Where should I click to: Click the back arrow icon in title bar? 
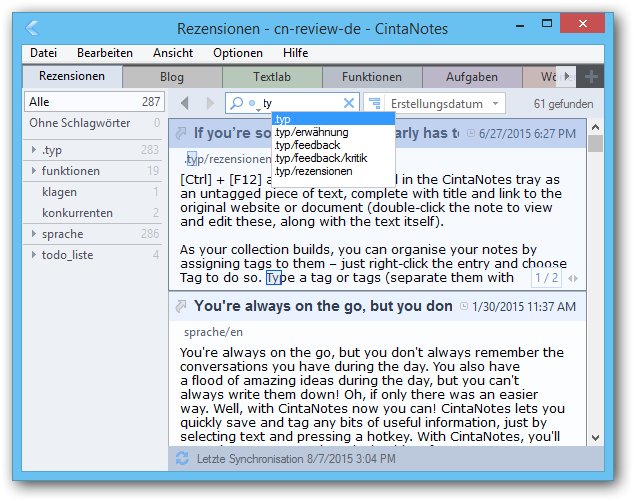[32, 28]
